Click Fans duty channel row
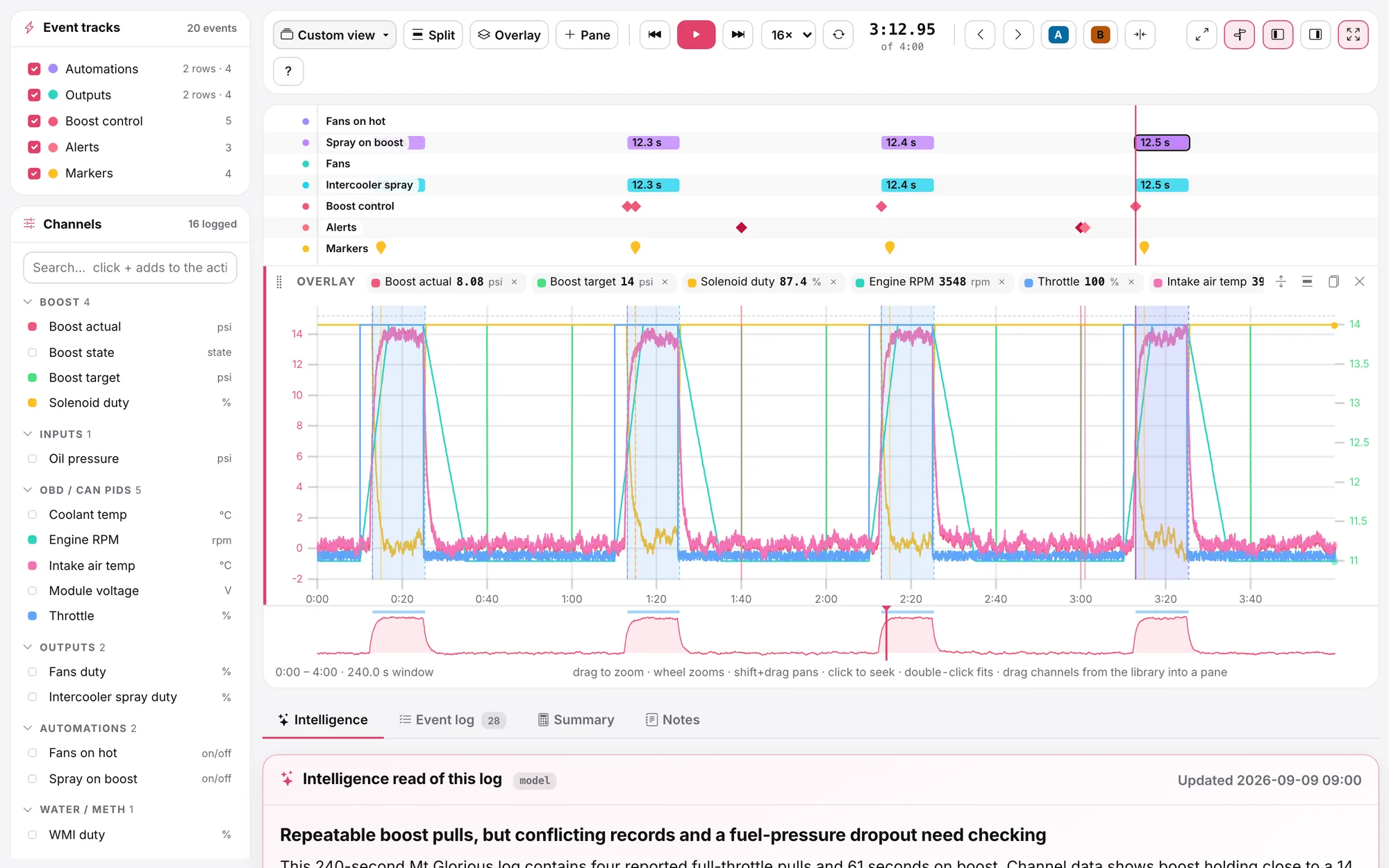Viewport: 1389px width, 868px height. tap(130, 672)
